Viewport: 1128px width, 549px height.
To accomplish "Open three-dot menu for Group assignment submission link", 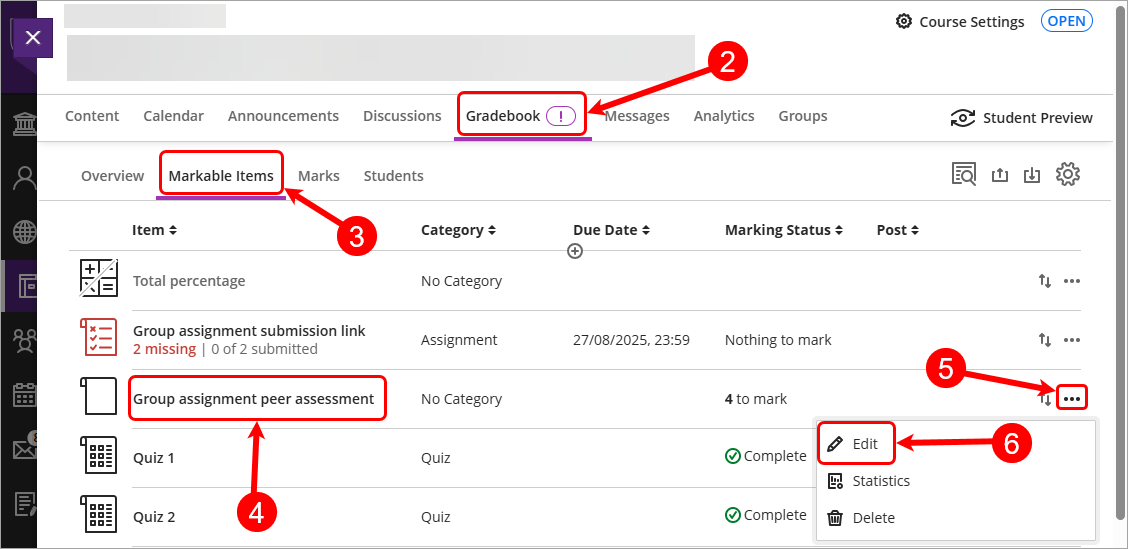I will coord(1072,340).
